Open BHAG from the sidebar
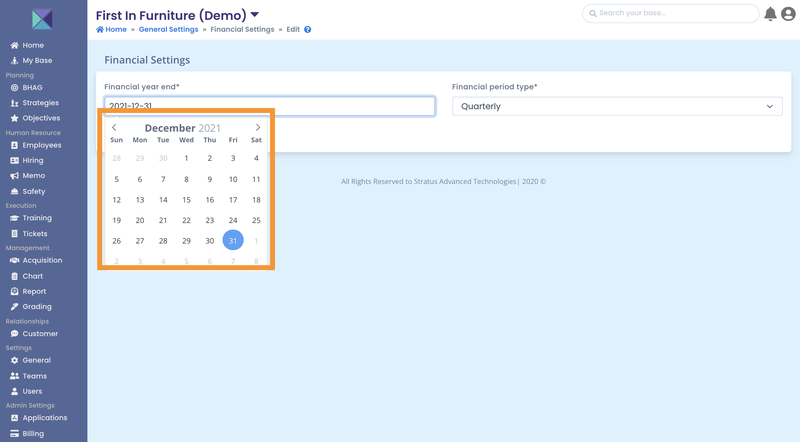 (x=32, y=88)
